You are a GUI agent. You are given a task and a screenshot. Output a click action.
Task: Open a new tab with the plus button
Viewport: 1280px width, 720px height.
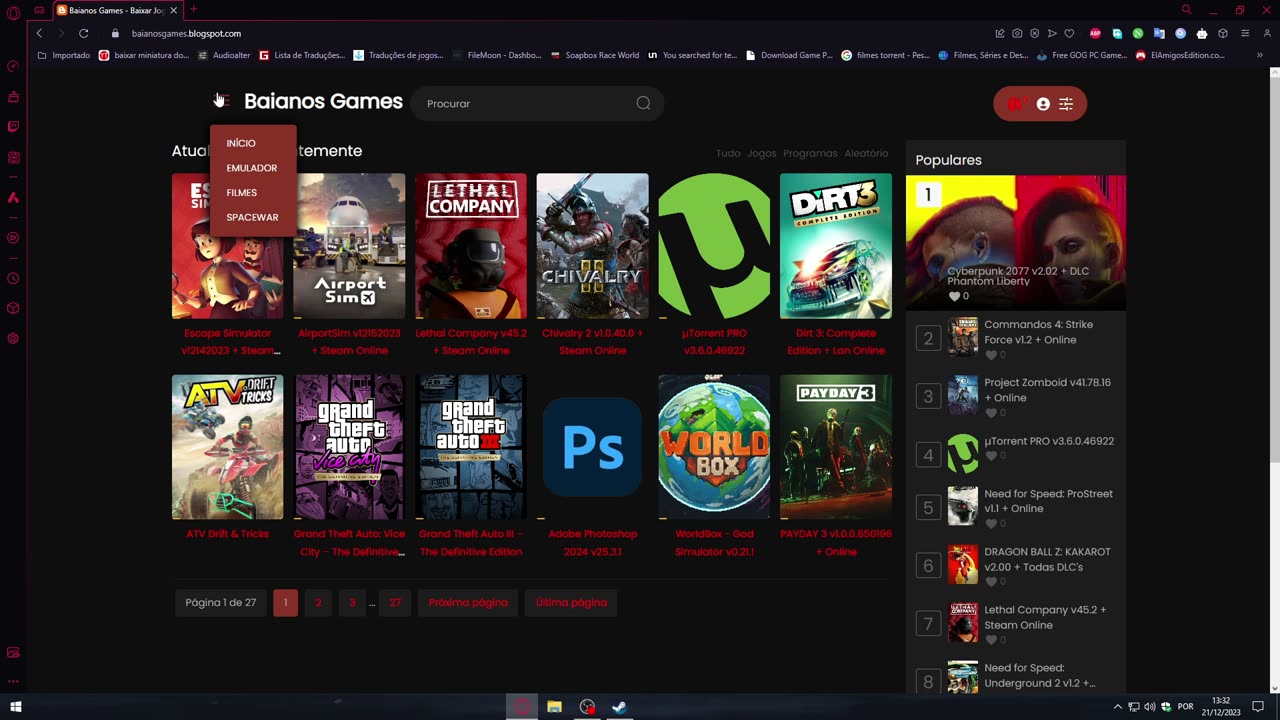coord(194,10)
